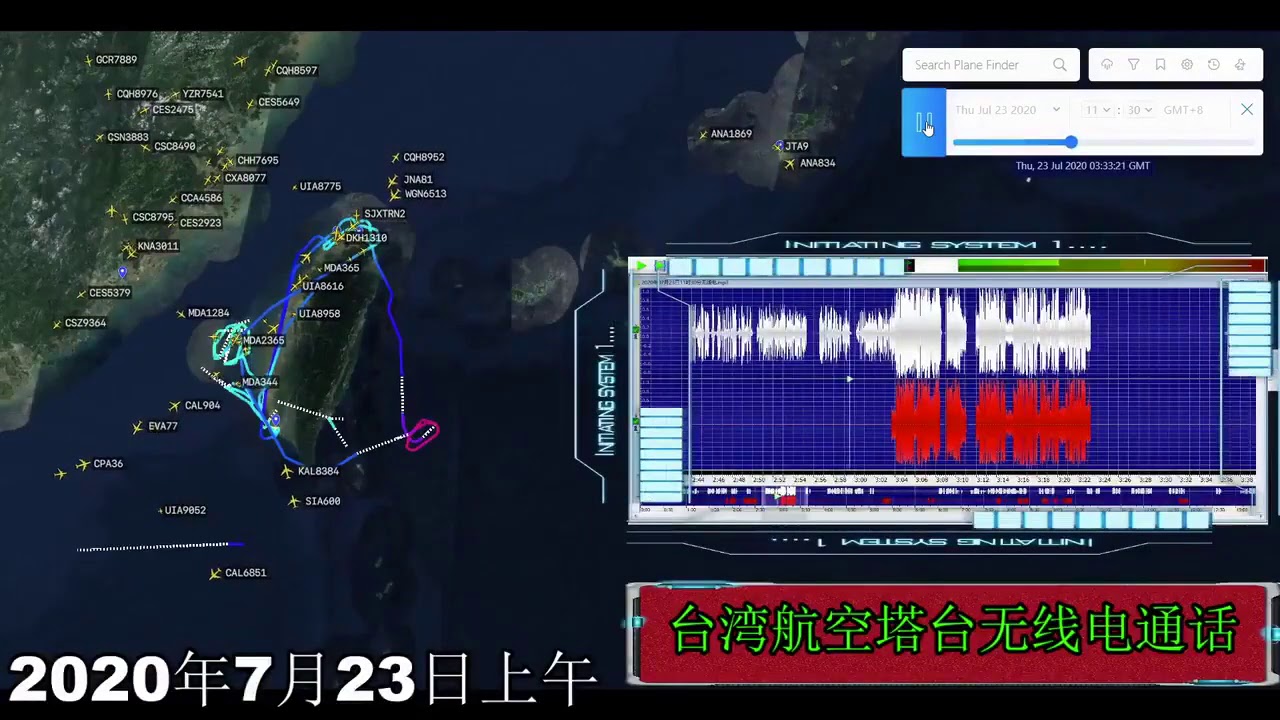Click the CHH7695 flight label
The width and height of the screenshot is (1280, 720).
coord(258,160)
